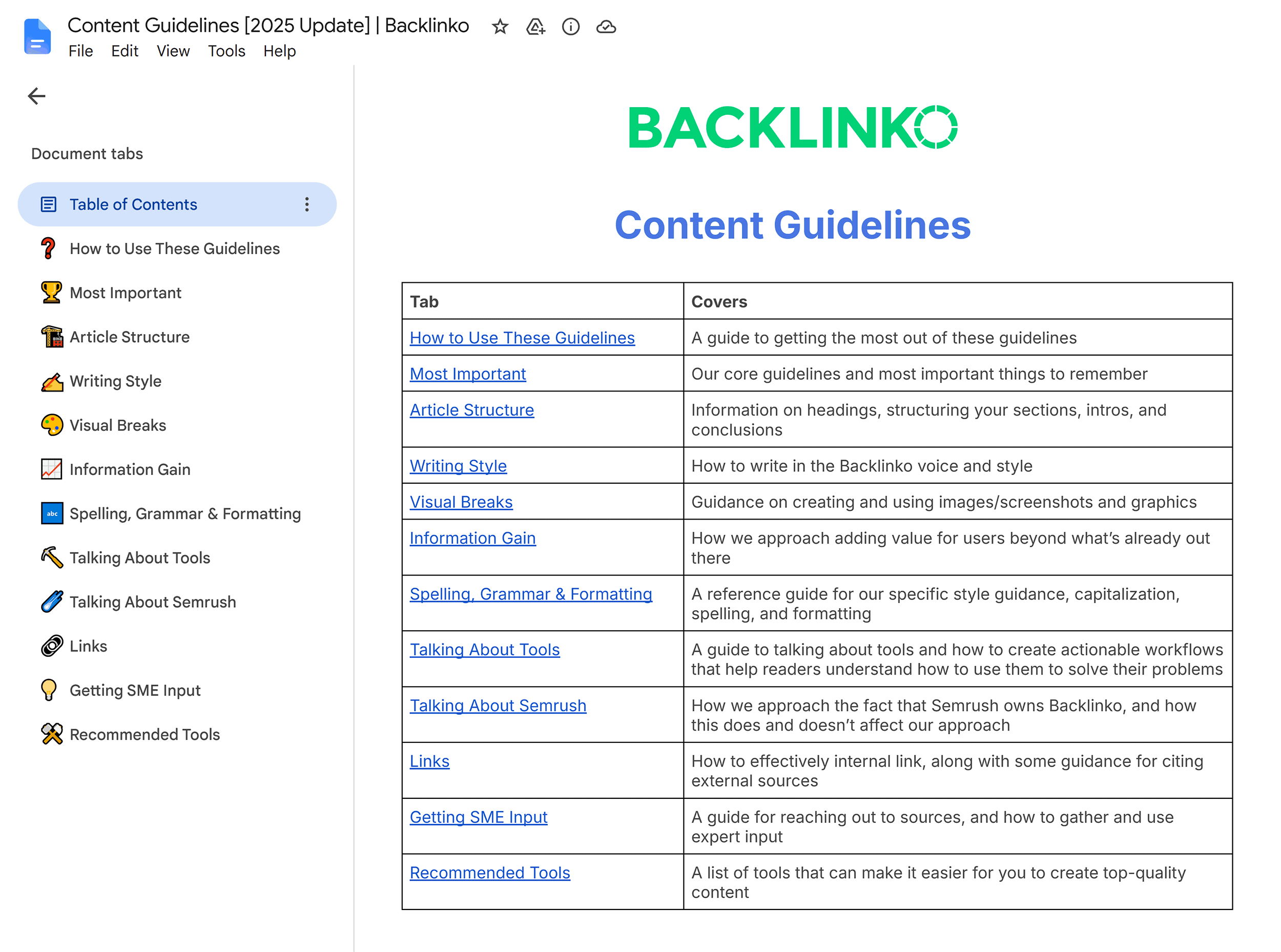Click the cloud saved status icon
Image resolution: width=1281 pixels, height=952 pixels.
click(x=606, y=27)
